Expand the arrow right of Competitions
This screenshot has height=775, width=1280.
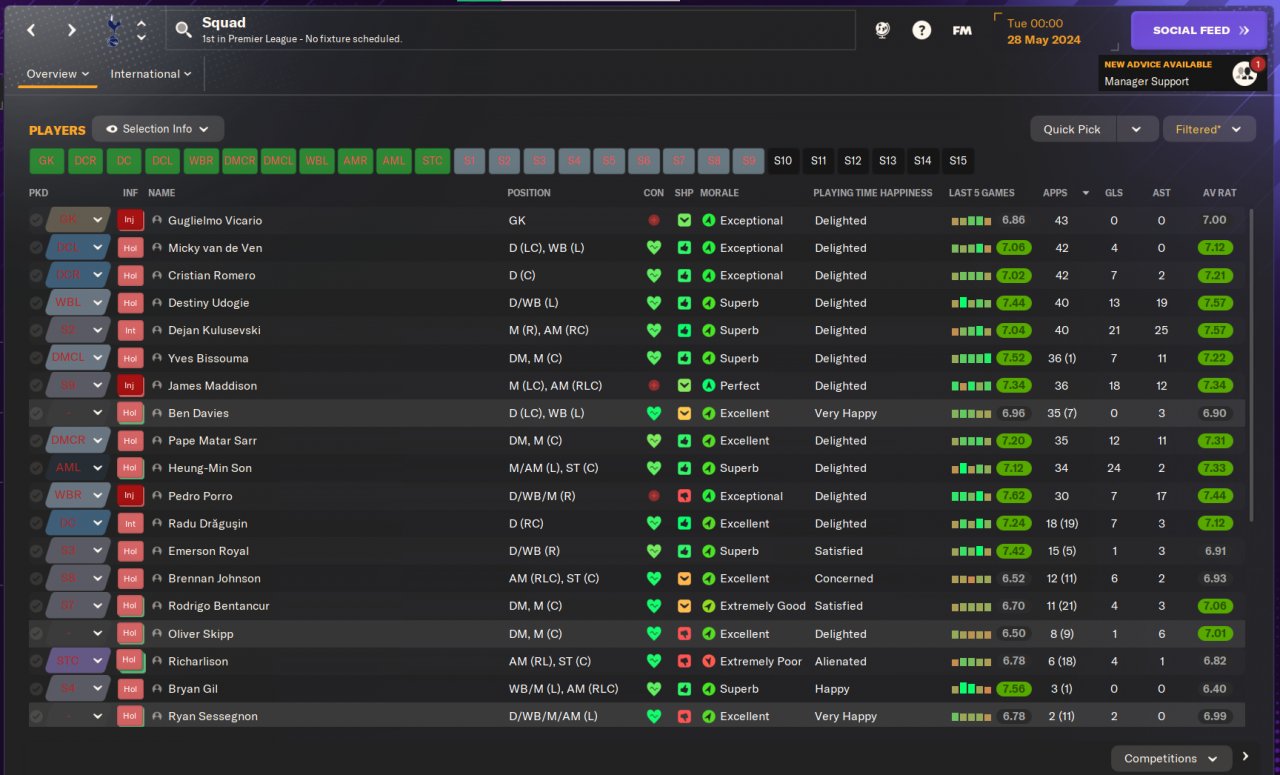[x=1245, y=757]
